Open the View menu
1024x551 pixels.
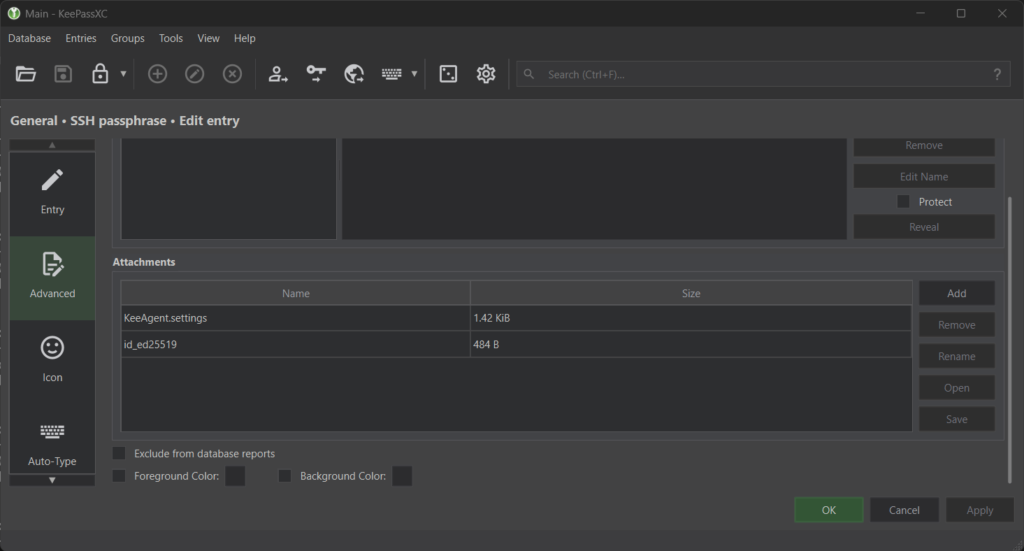pos(208,39)
